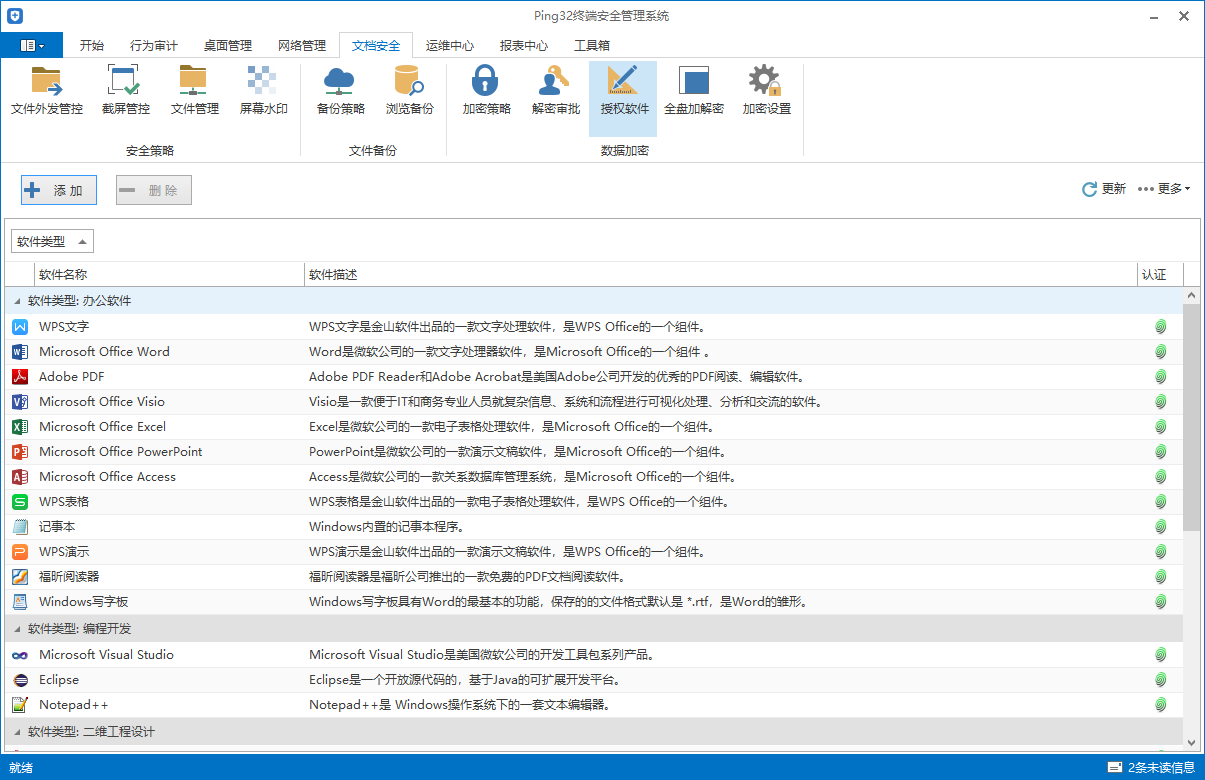Switch to the 运维中心 tab
Screen dimensions: 1205x780
[449, 45]
